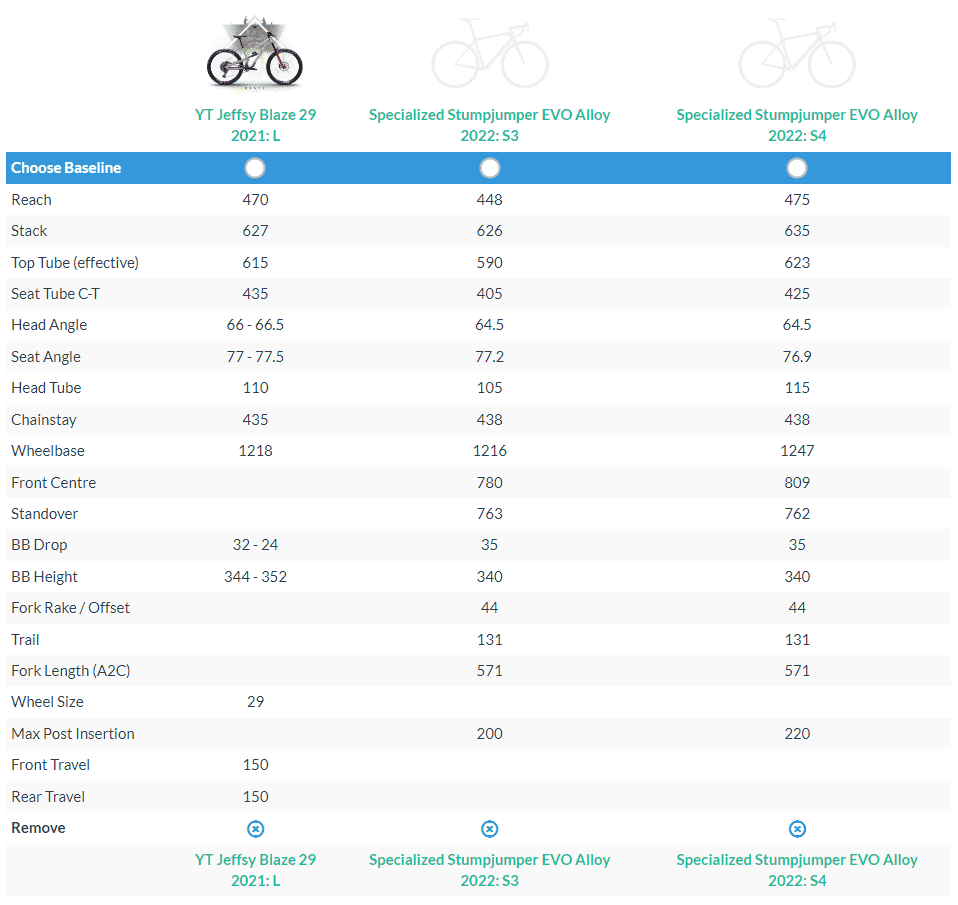Click standover value 763
Viewport: 958px width, 905px height.
(x=489, y=514)
